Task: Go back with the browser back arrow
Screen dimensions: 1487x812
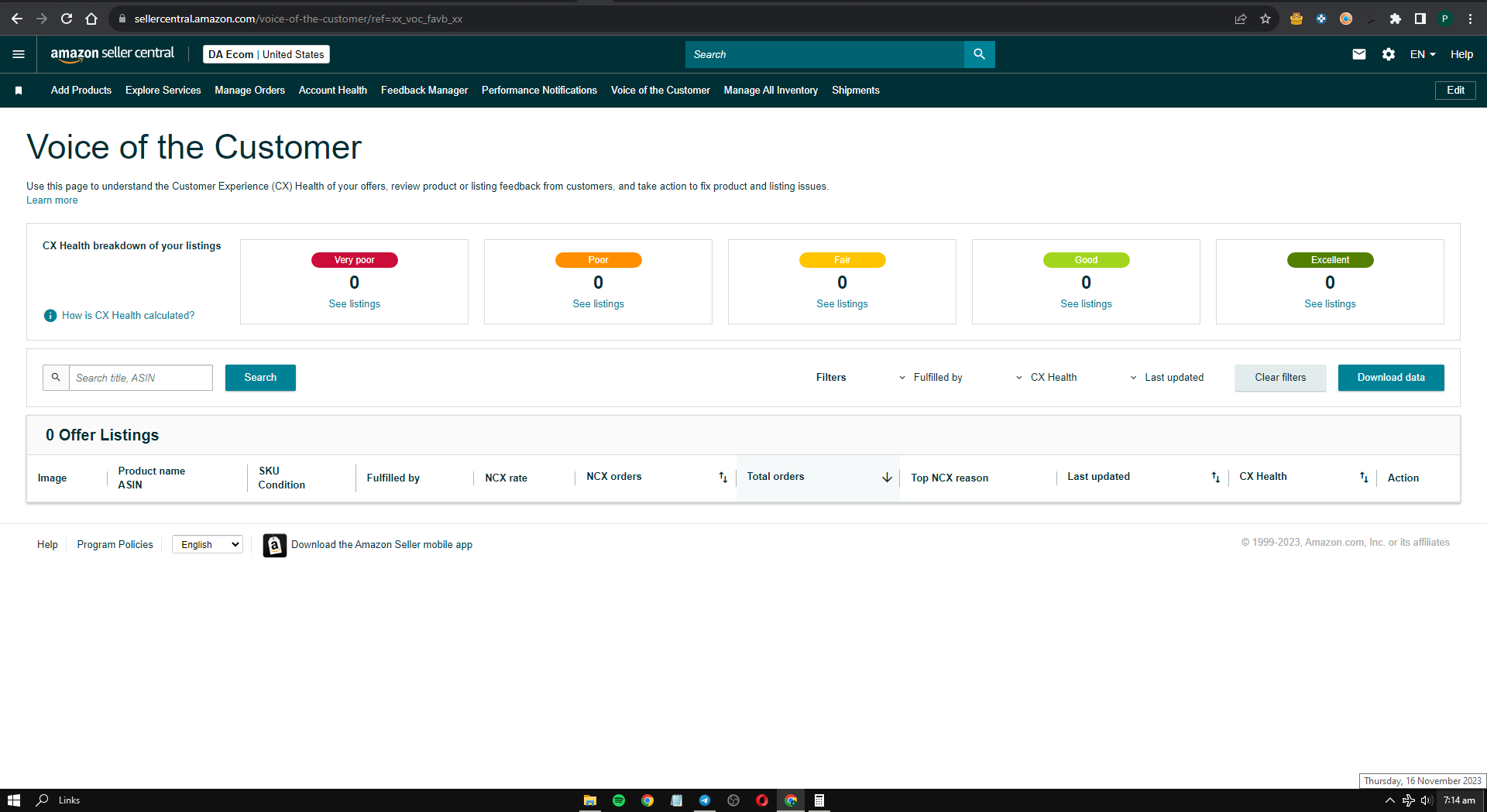Action: pyautogui.click(x=17, y=19)
